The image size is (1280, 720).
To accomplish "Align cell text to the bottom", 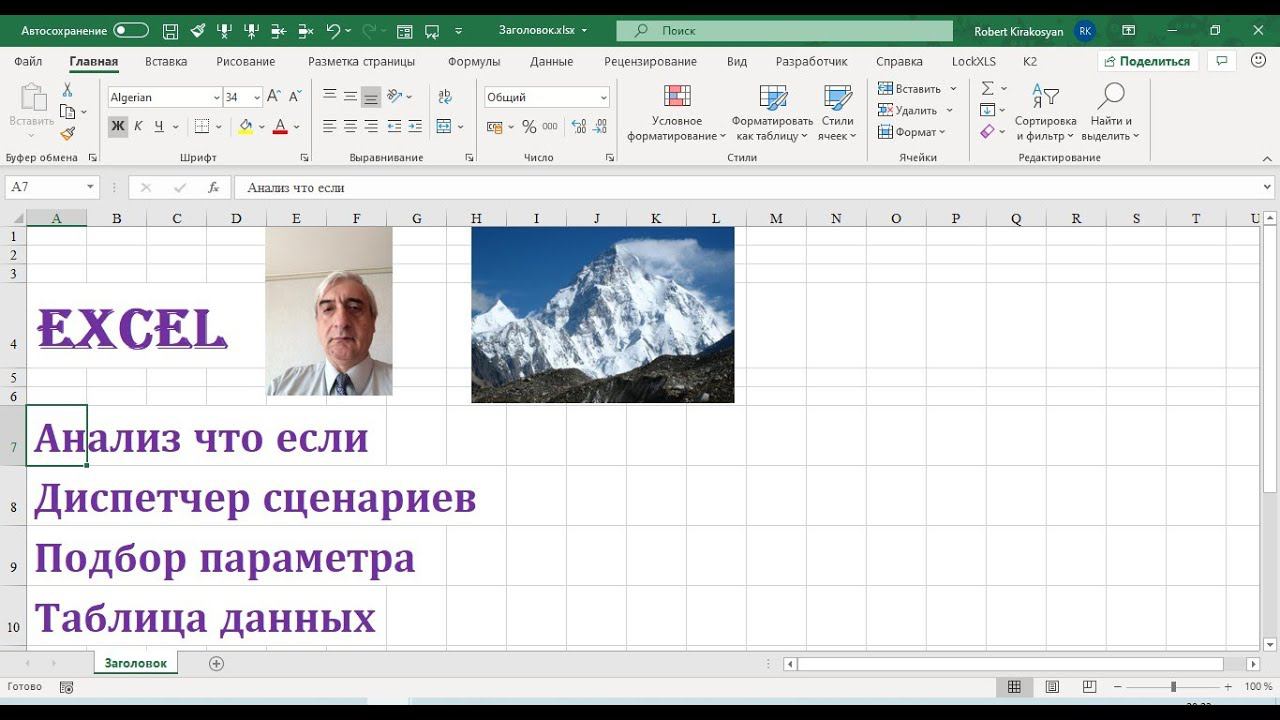I will click(x=371, y=97).
